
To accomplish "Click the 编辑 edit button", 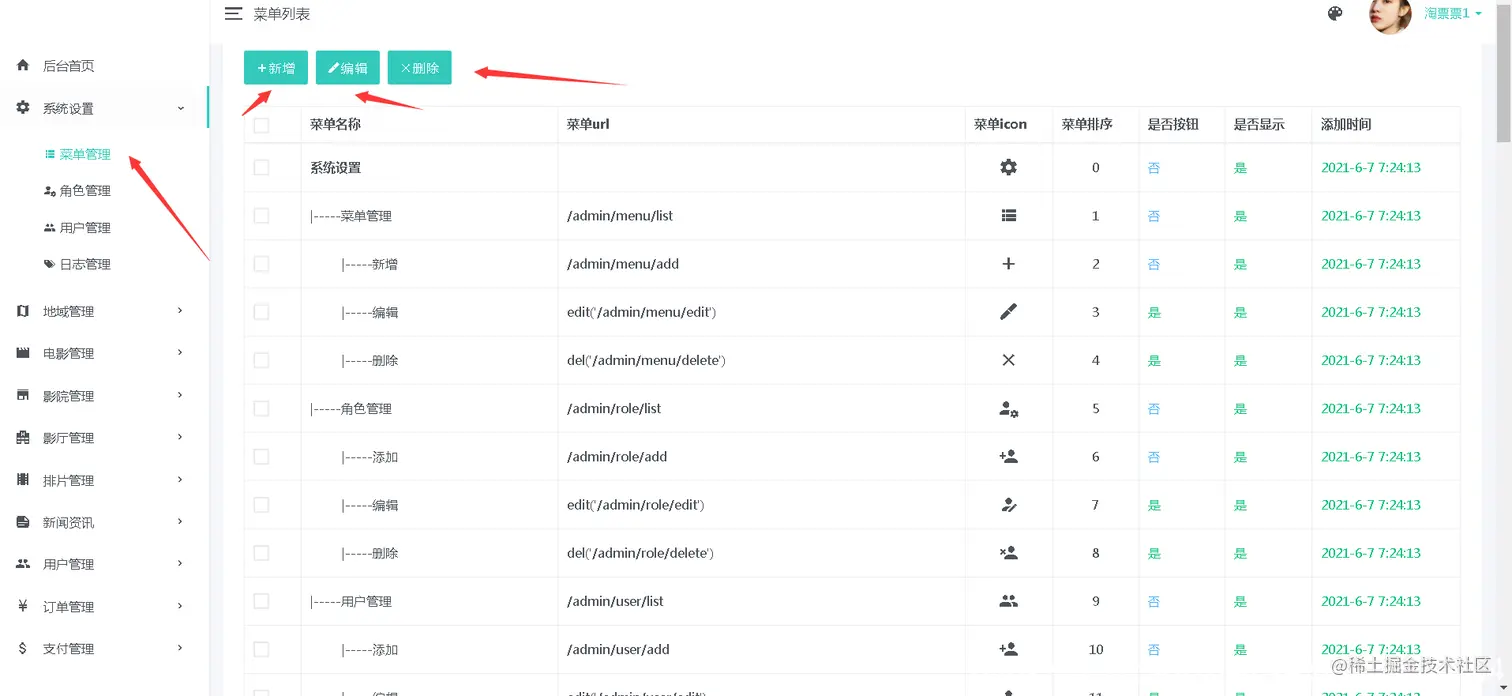I will [348, 68].
